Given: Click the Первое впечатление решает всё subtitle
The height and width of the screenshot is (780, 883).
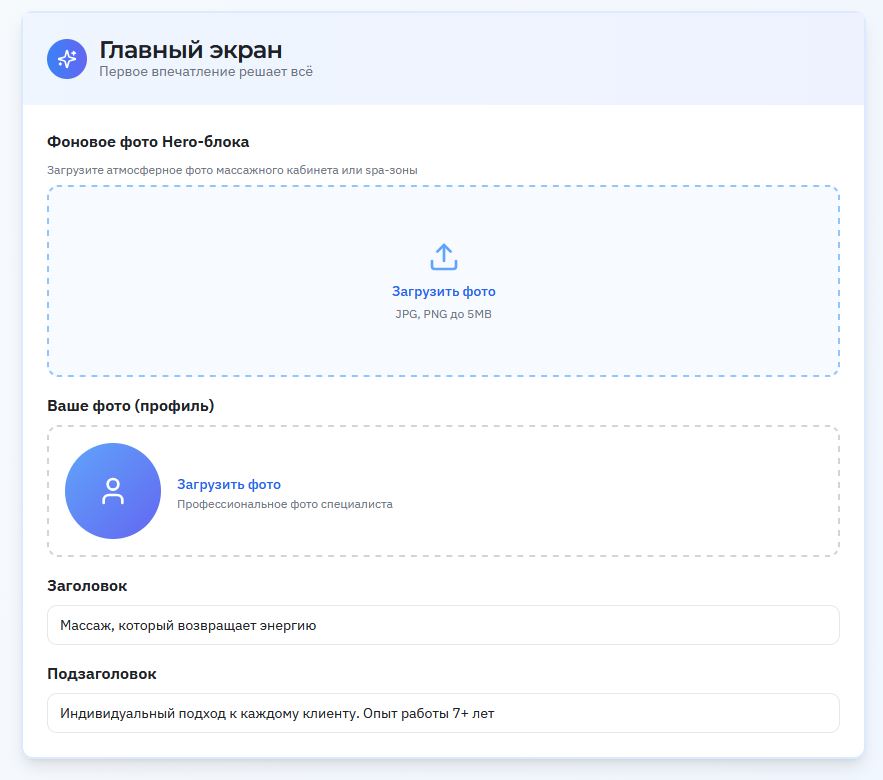Looking at the screenshot, I should [205, 72].
